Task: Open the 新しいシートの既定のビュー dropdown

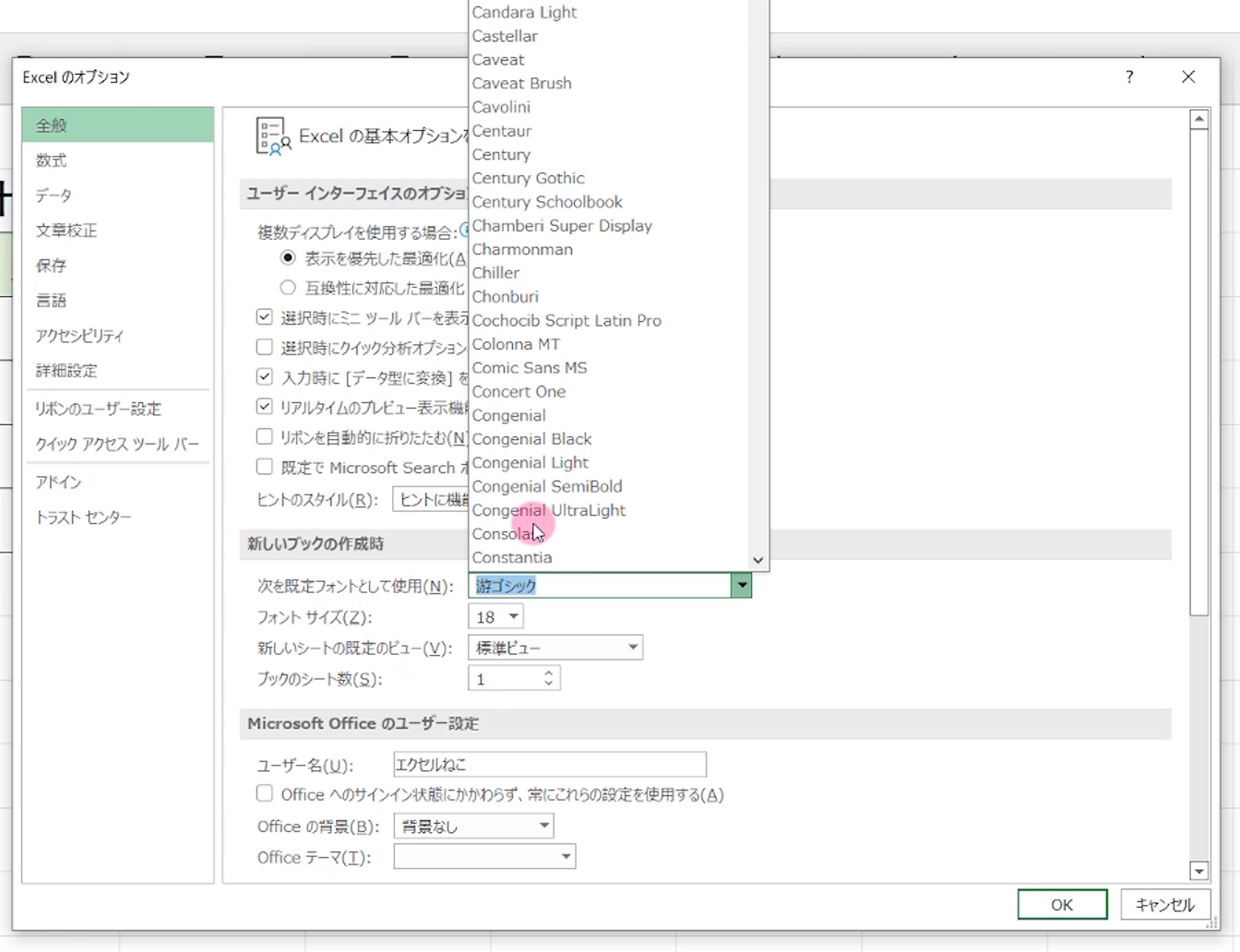Action: tap(555, 648)
